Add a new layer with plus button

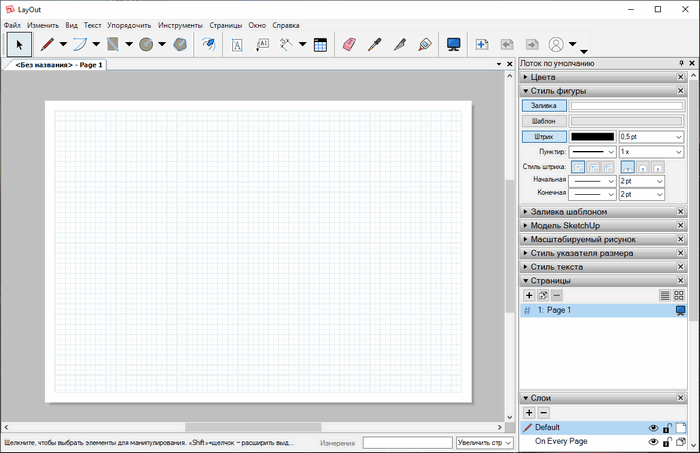(529, 412)
